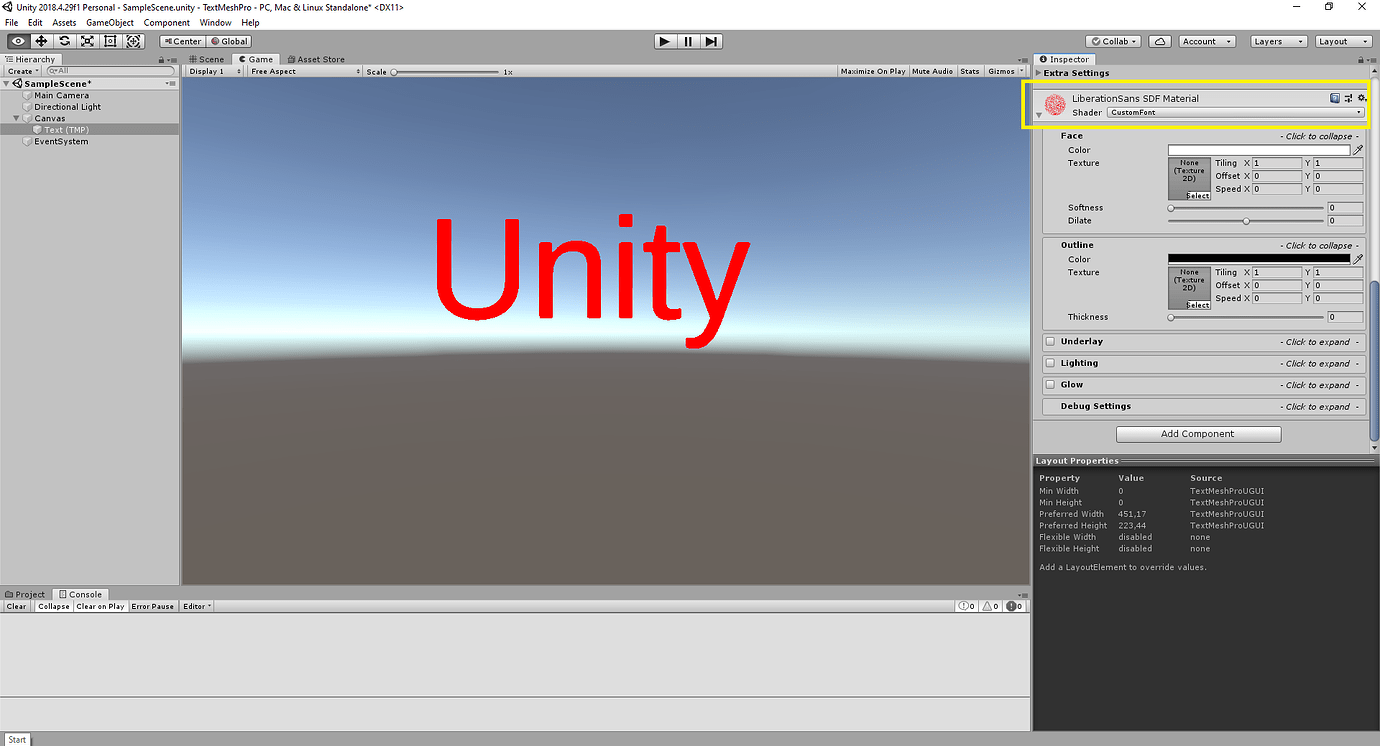Image resolution: width=1380 pixels, height=746 pixels.
Task: Open the material help reference icon
Action: pos(1335,98)
